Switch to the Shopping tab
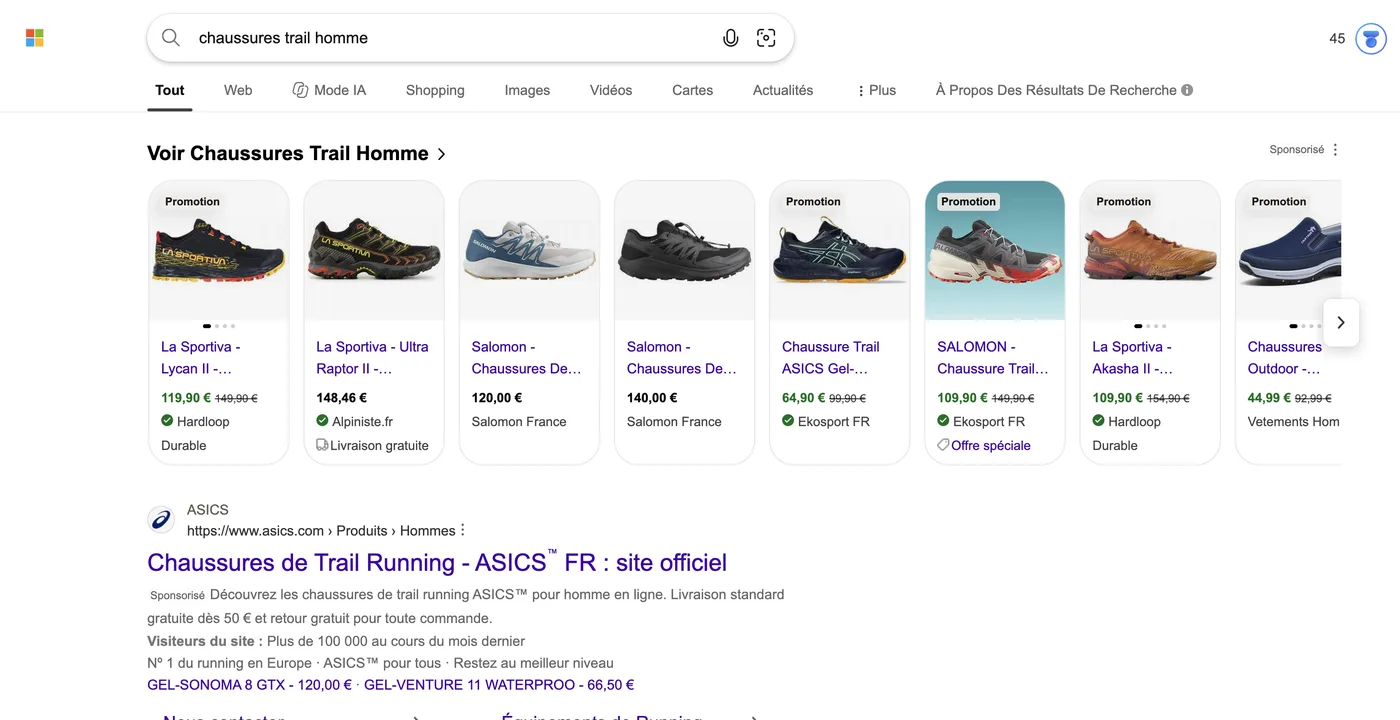 [x=435, y=90]
